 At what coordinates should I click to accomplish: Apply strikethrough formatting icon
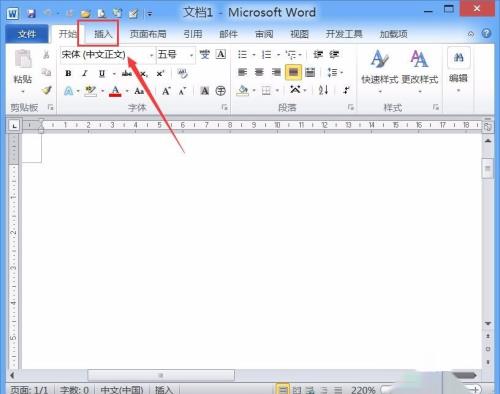click(x=127, y=73)
